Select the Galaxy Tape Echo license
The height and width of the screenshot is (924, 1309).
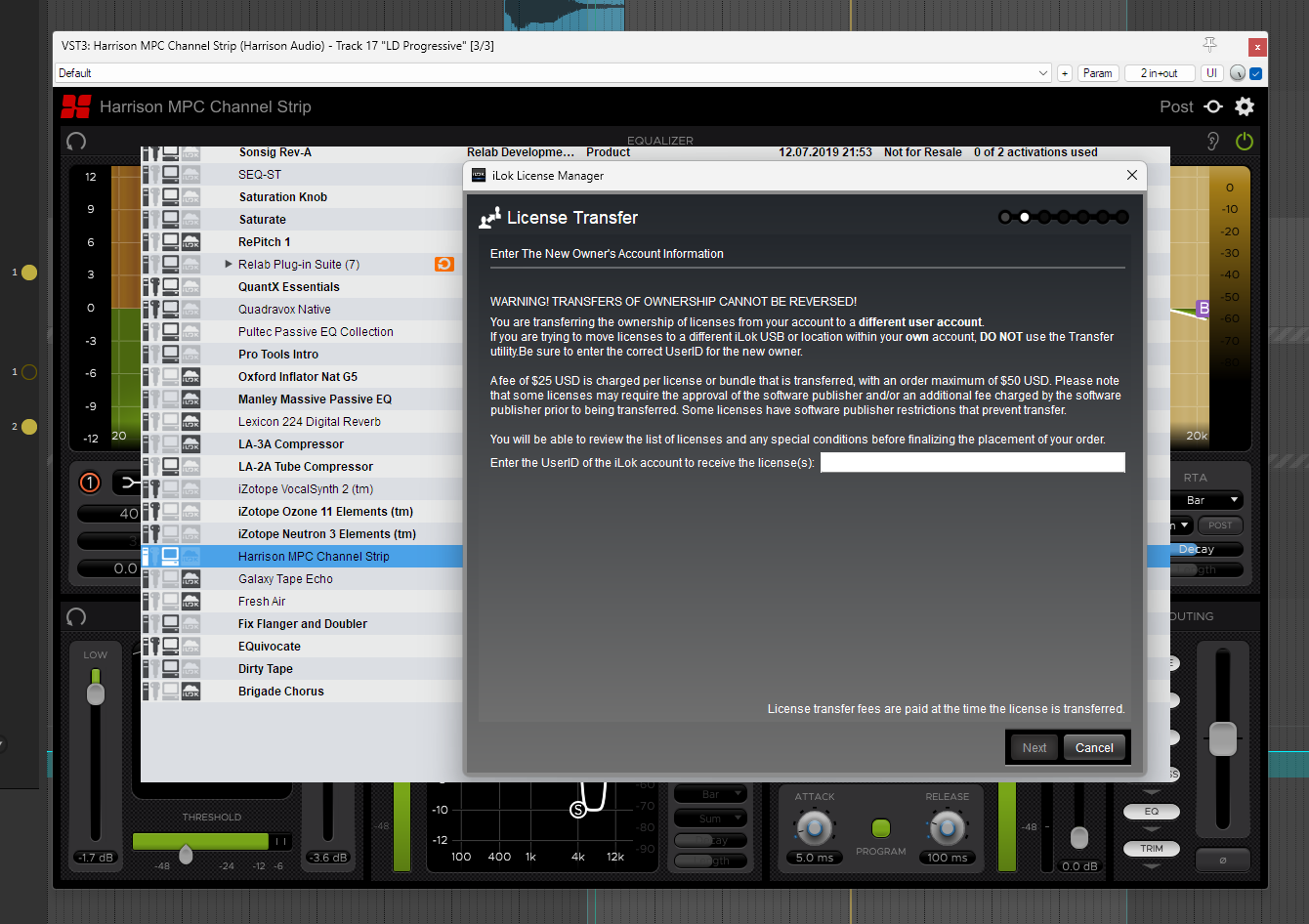point(302,578)
